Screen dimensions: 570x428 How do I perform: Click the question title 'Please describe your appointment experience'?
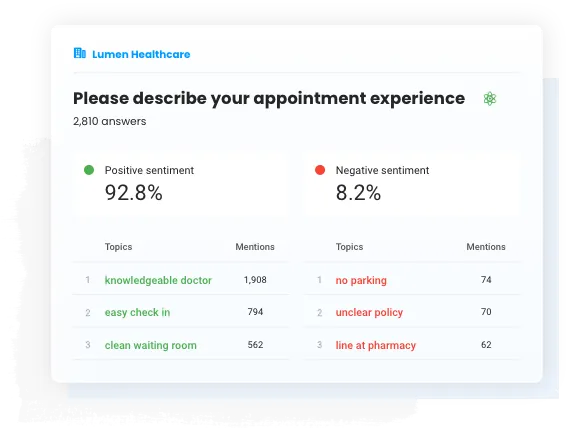[269, 99]
